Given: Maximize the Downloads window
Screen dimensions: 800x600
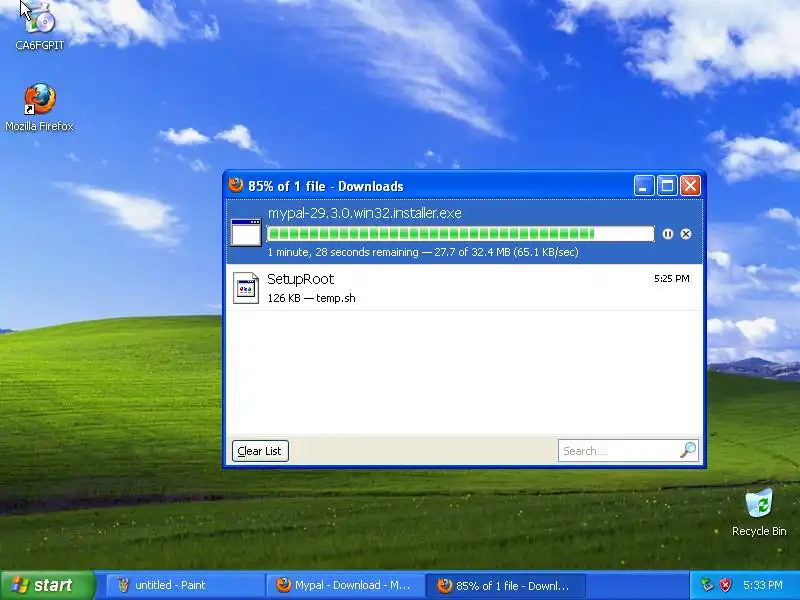Looking at the screenshot, I should click(x=667, y=186).
